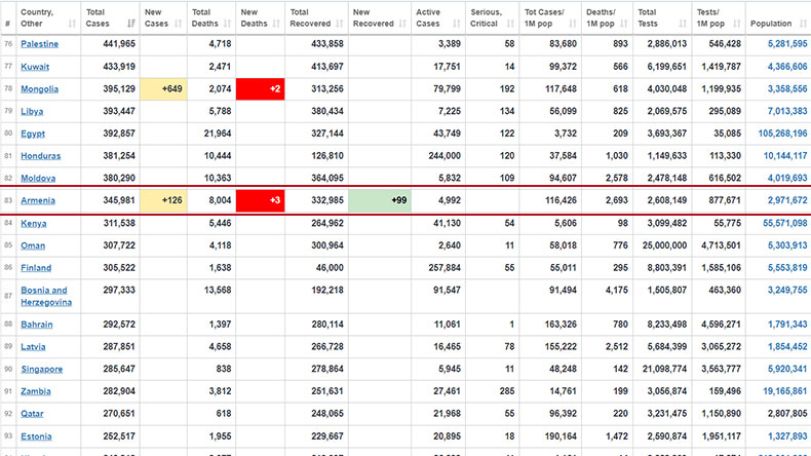Select Qatar population 2,807,805
The height and width of the screenshot is (456, 811).
(787, 414)
